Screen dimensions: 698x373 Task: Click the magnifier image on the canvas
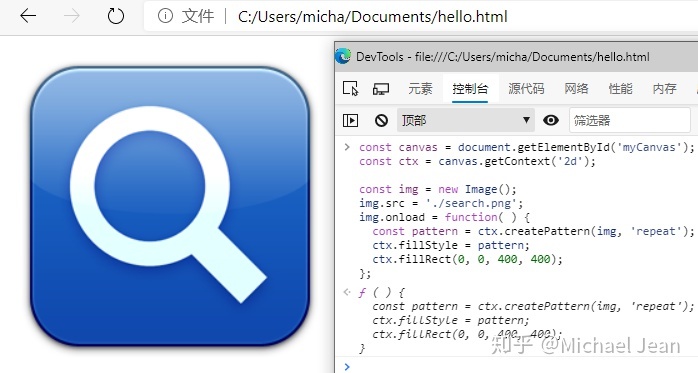[170, 206]
